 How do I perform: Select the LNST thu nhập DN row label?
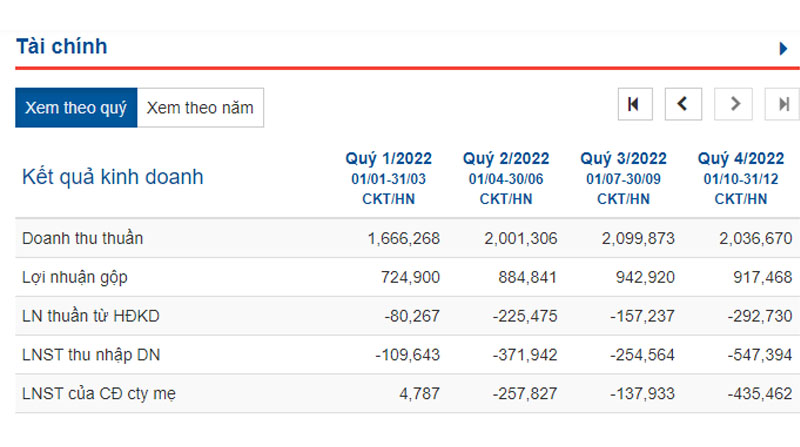91,355
